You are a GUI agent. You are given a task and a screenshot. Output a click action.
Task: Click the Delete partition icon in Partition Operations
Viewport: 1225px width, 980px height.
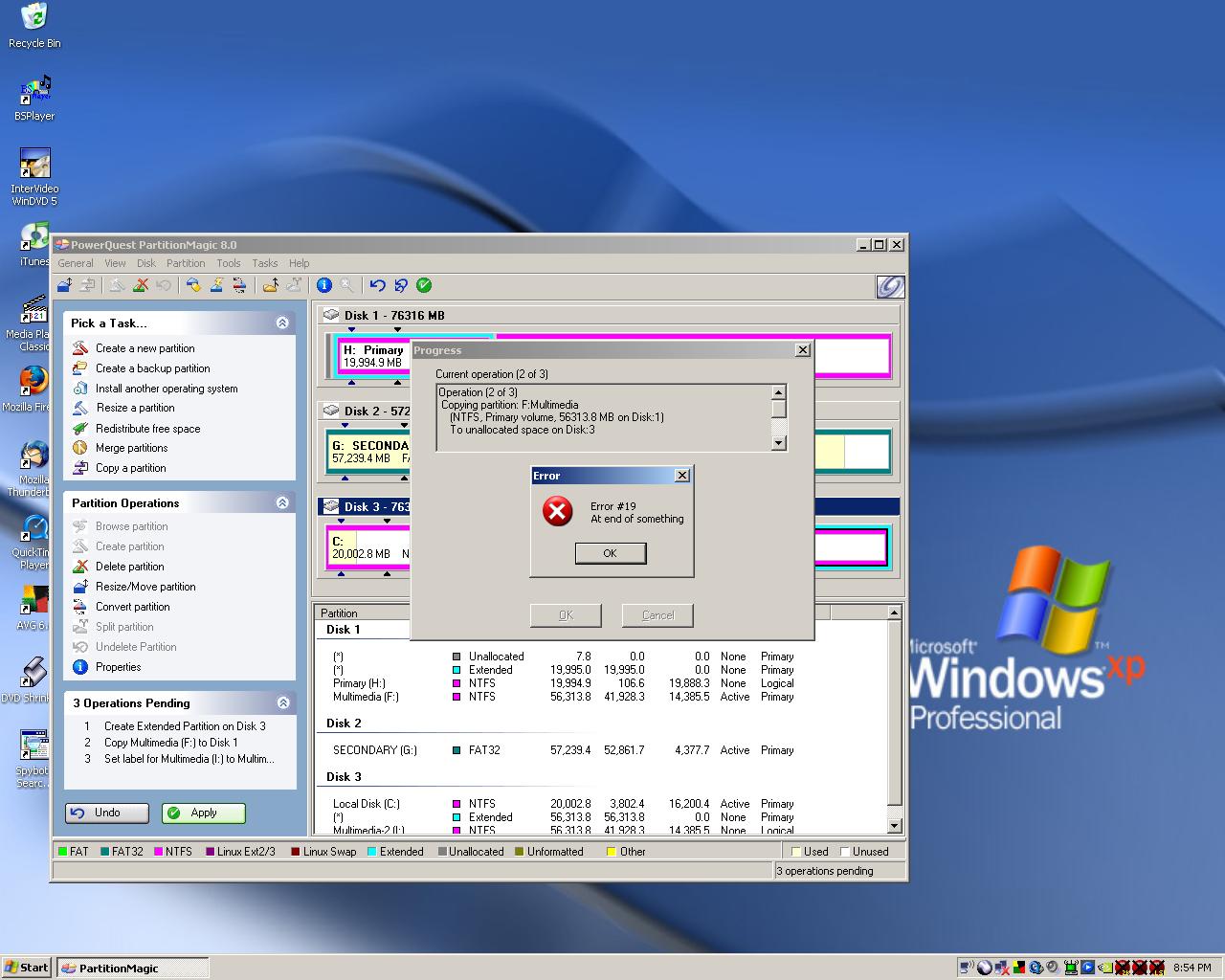pyautogui.click(x=80, y=567)
